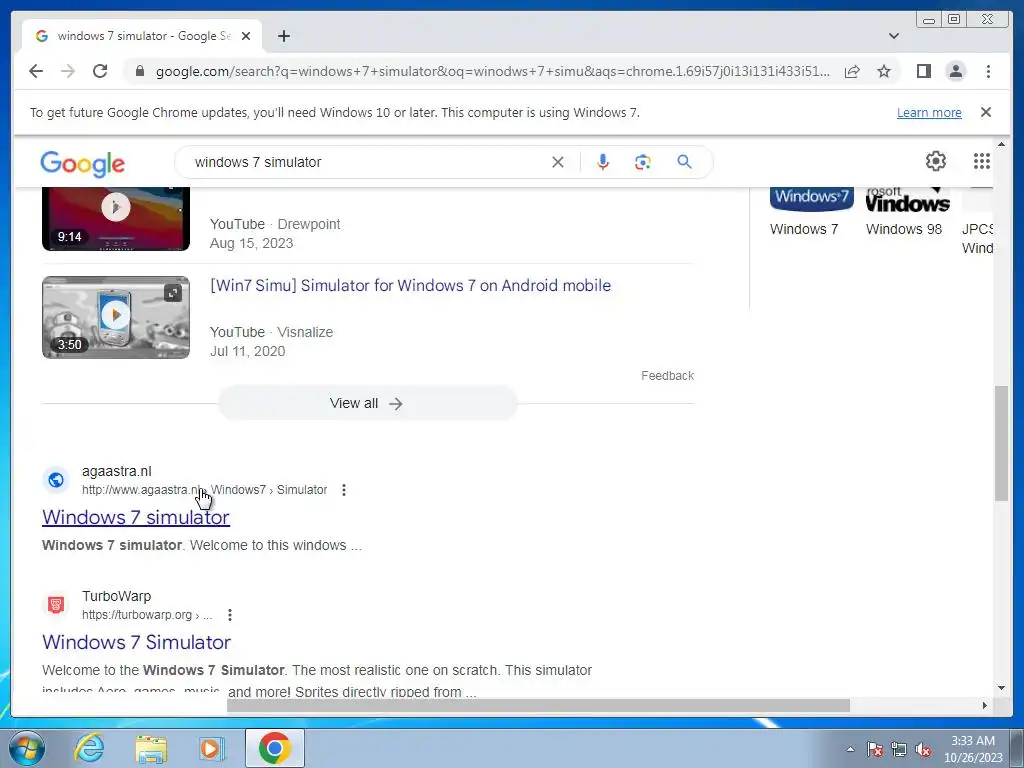This screenshot has height=768, width=1024.
Task: Go back to the previous page
Action: click(x=36, y=71)
